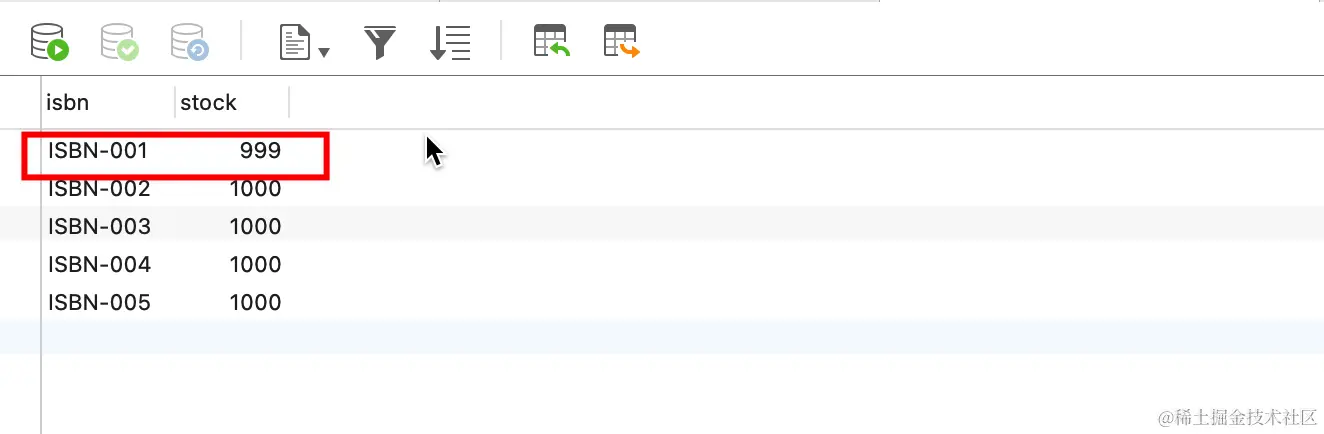
Task: Click stock value 1000 in ISBN-003 row
Action: [x=255, y=227]
